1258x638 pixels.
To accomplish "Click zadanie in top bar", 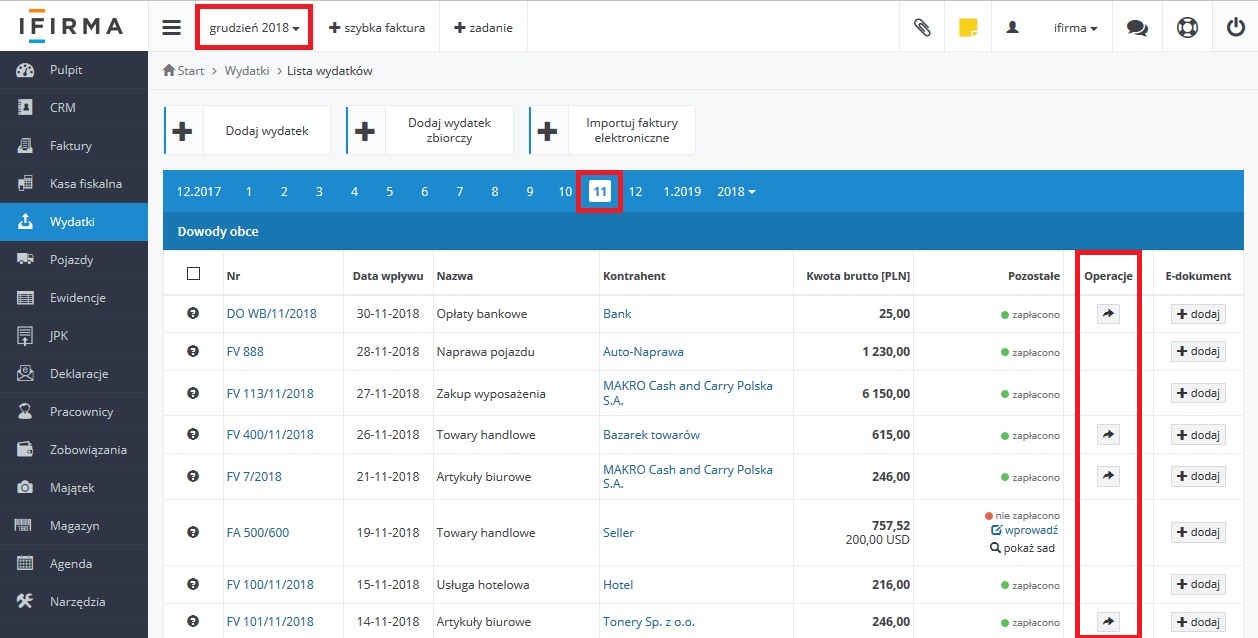I will pos(483,28).
